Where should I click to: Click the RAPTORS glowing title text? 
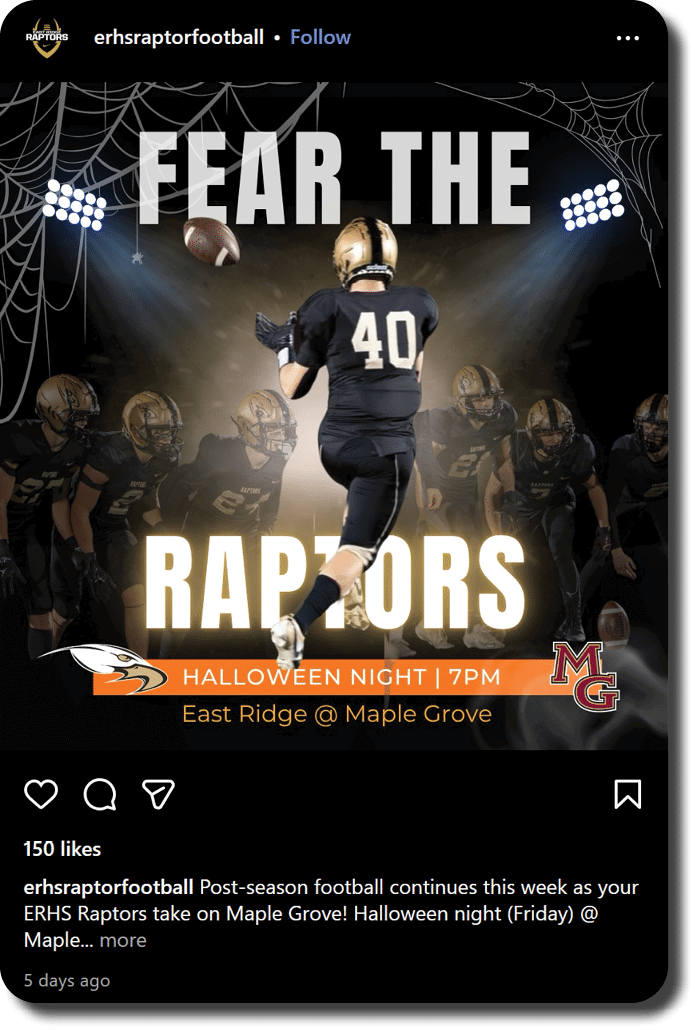335,582
